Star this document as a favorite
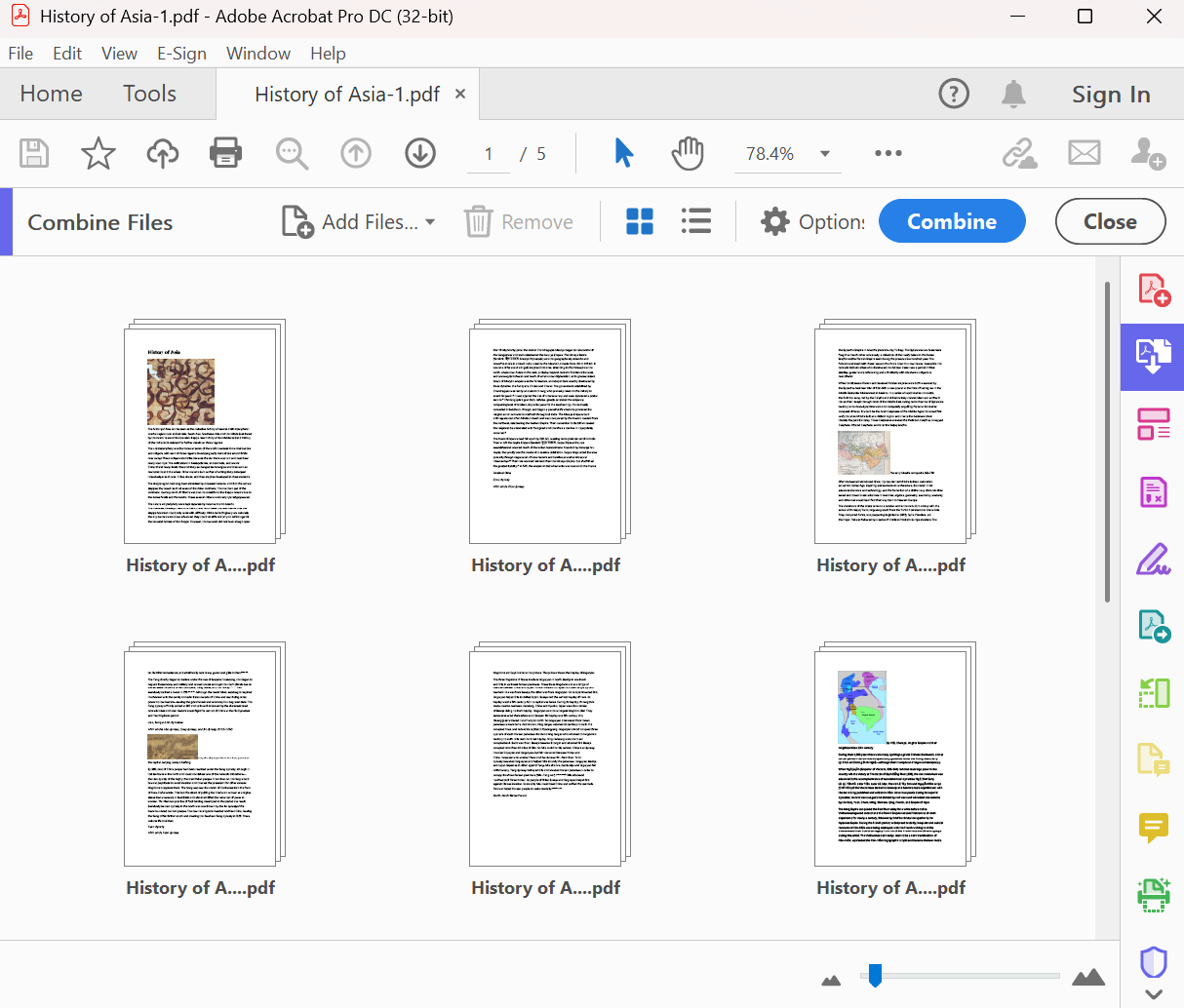Viewport: 1184px width, 1008px height. (98, 153)
